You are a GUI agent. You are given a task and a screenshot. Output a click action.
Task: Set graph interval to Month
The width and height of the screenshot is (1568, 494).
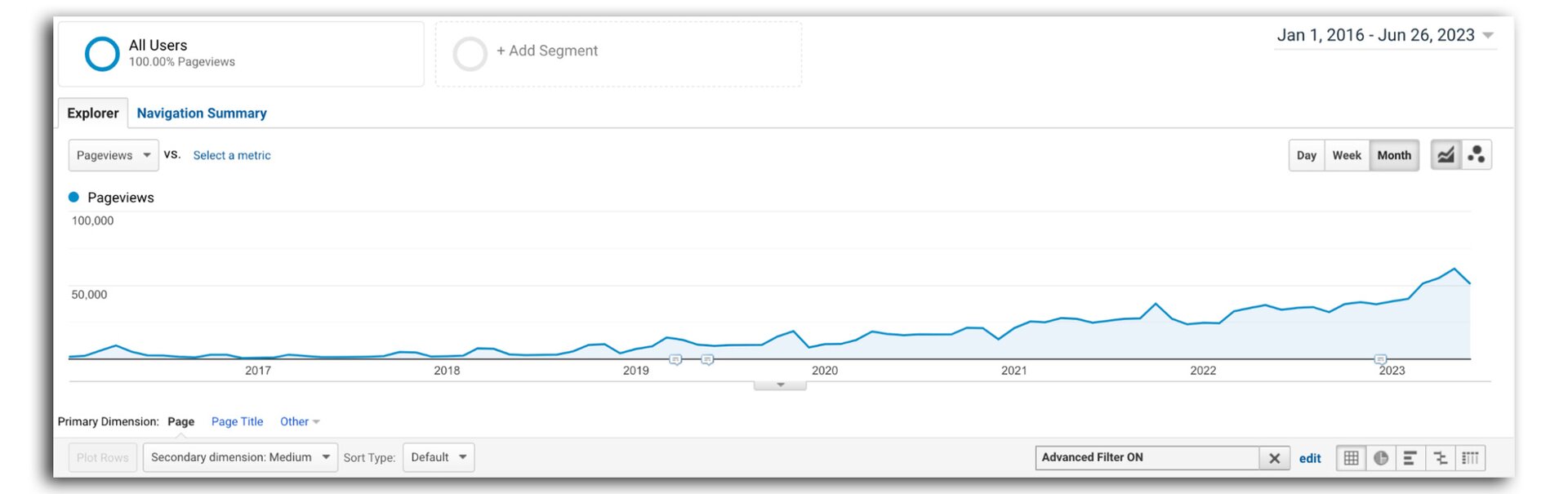click(1394, 155)
